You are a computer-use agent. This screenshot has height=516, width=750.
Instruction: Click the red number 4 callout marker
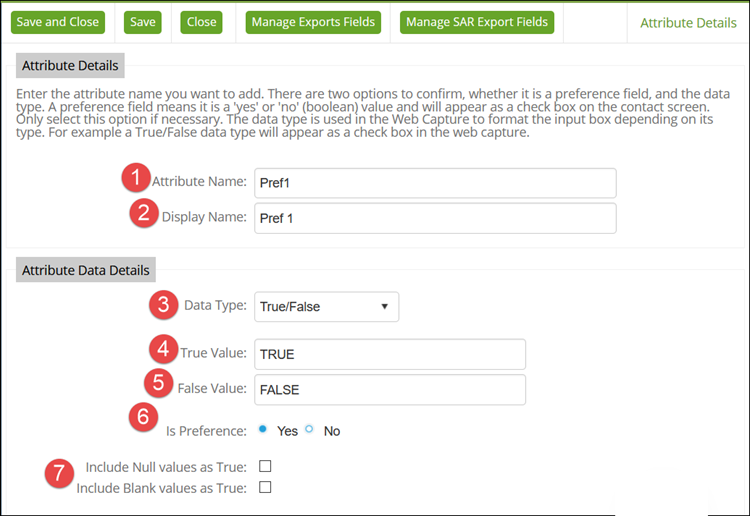tap(163, 351)
